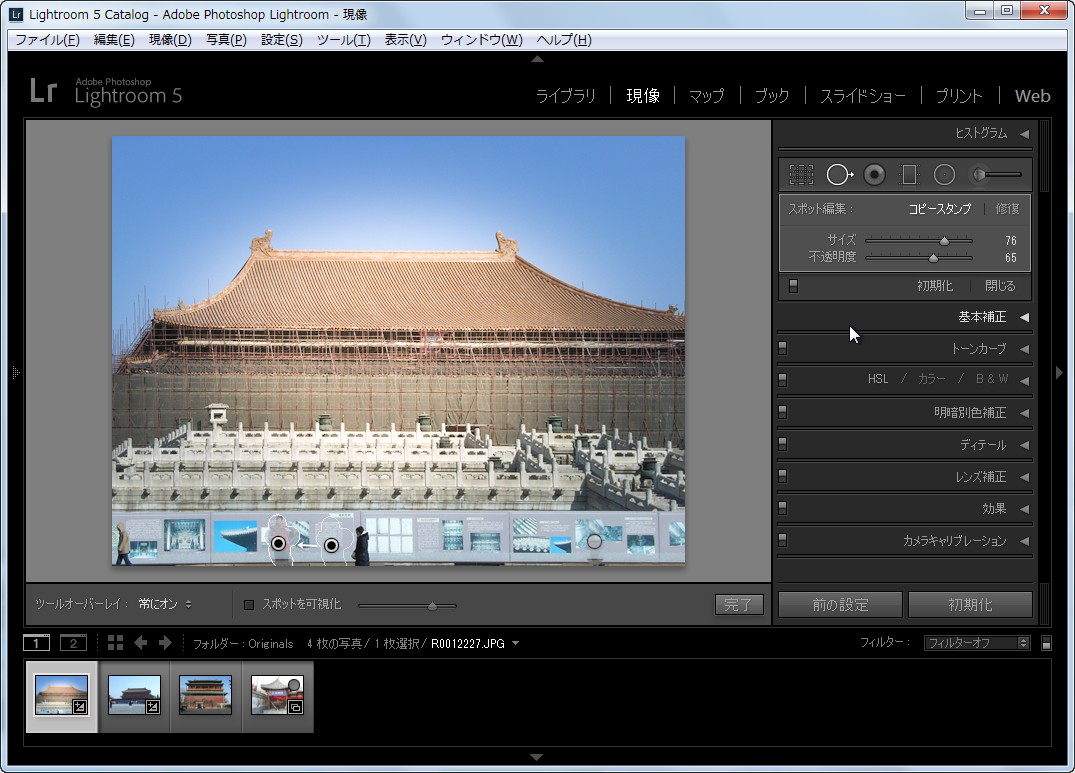Viewport: 1075px width, 773px height.
Task: Expand the ヒストグラム panel
Action: click(1024, 134)
